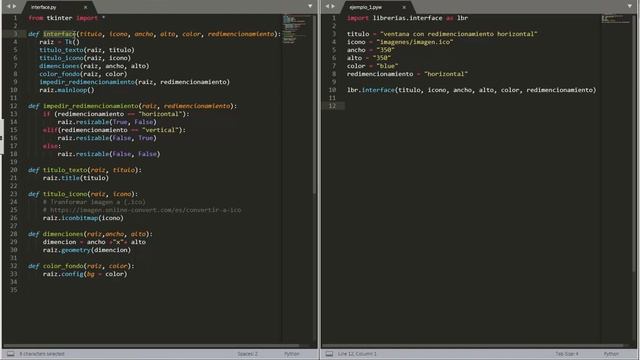Open the right pane's tab list dropdown arrow
Image resolution: width=640 pixels, height=360 pixels.
[x=630, y=7]
